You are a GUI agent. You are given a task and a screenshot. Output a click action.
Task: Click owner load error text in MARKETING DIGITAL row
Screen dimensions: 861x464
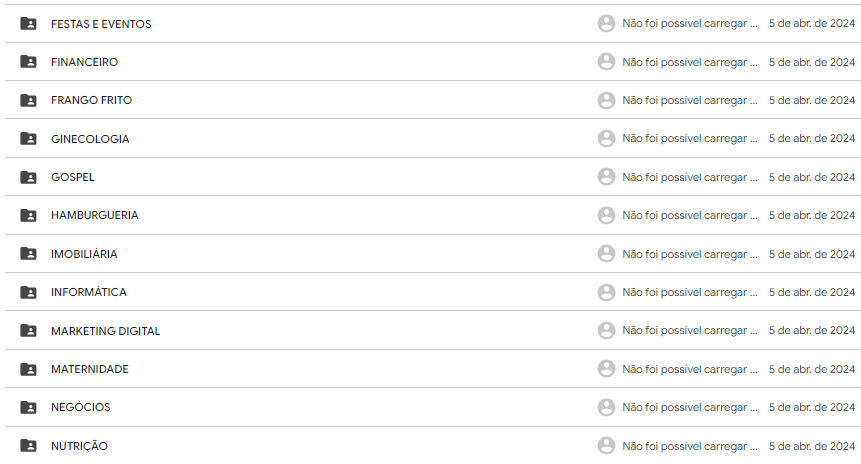(690, 331)
